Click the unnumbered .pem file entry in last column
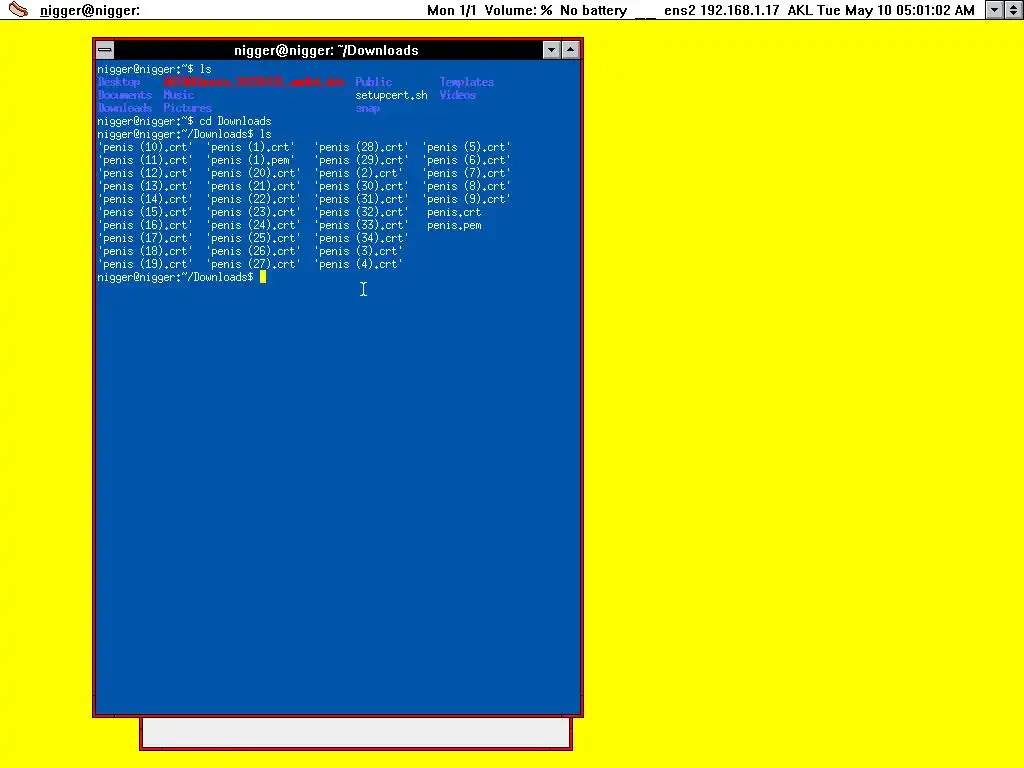Viewport: 1024px width, 768px height. (x=454, y=226)
